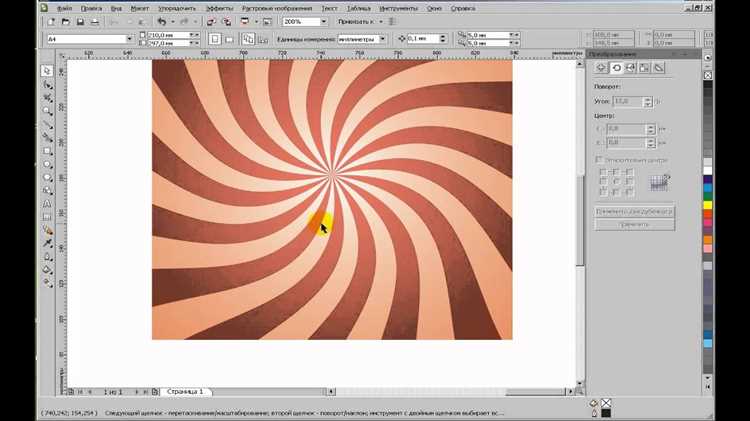Image resolution: width=750 pixels, height=421 pixels.
Task: Select the Rectangle tool
Action: click(x=46, y=151)
